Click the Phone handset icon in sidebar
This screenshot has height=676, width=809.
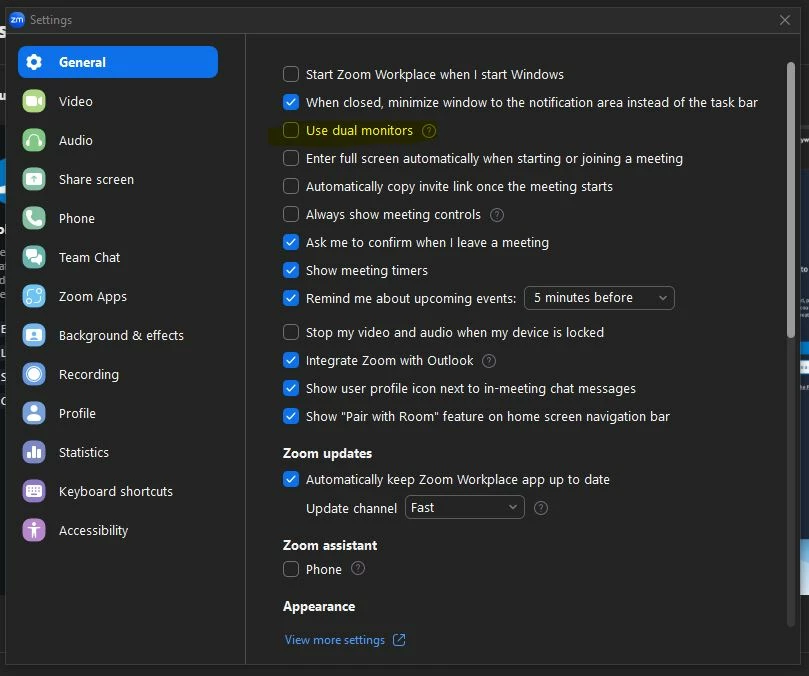(x=34, y=218)
